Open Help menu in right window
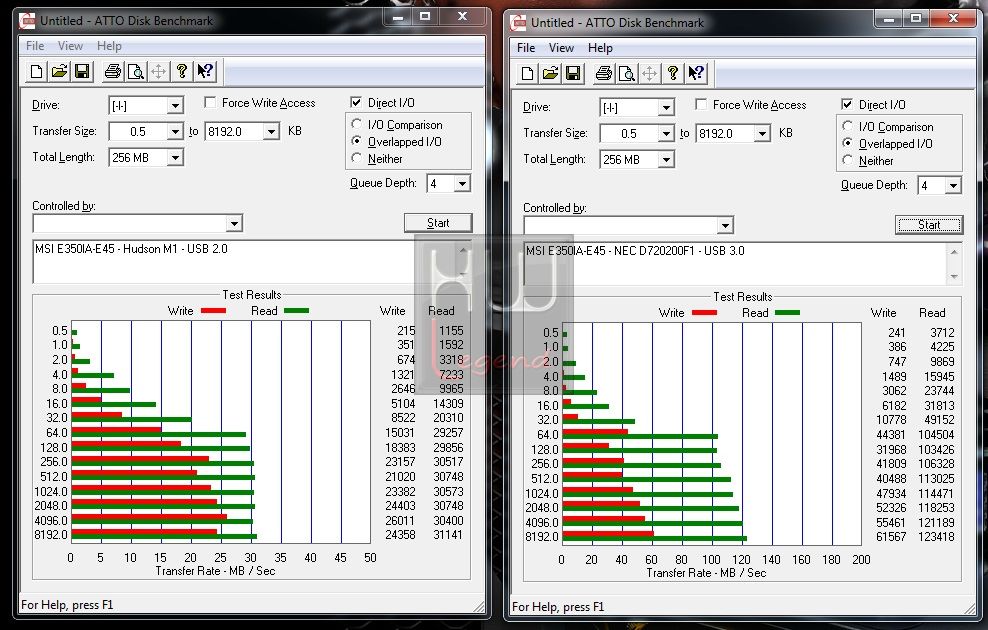This screenshot has width=988, height=630. [600, 47]
